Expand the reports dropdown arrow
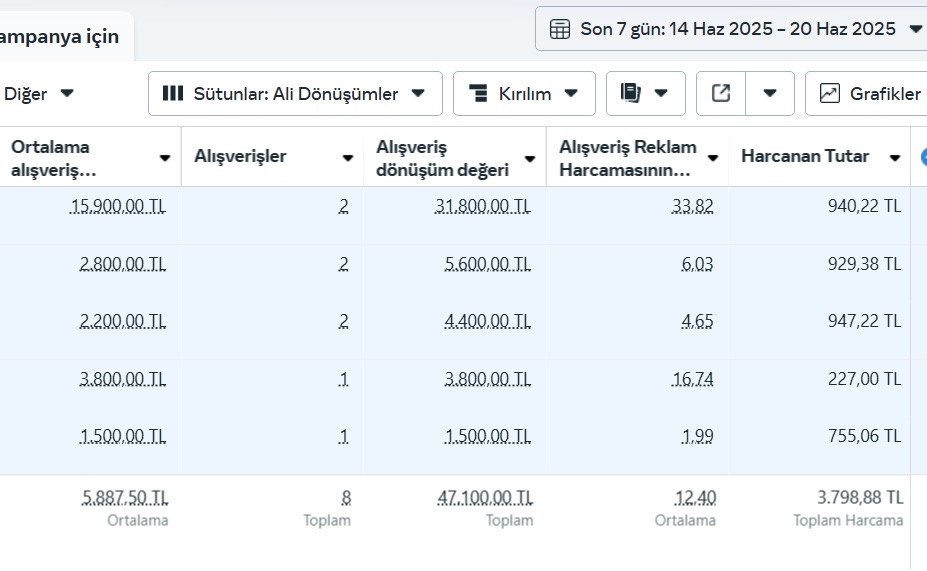 pyautogui.click(x=661, y=93)
